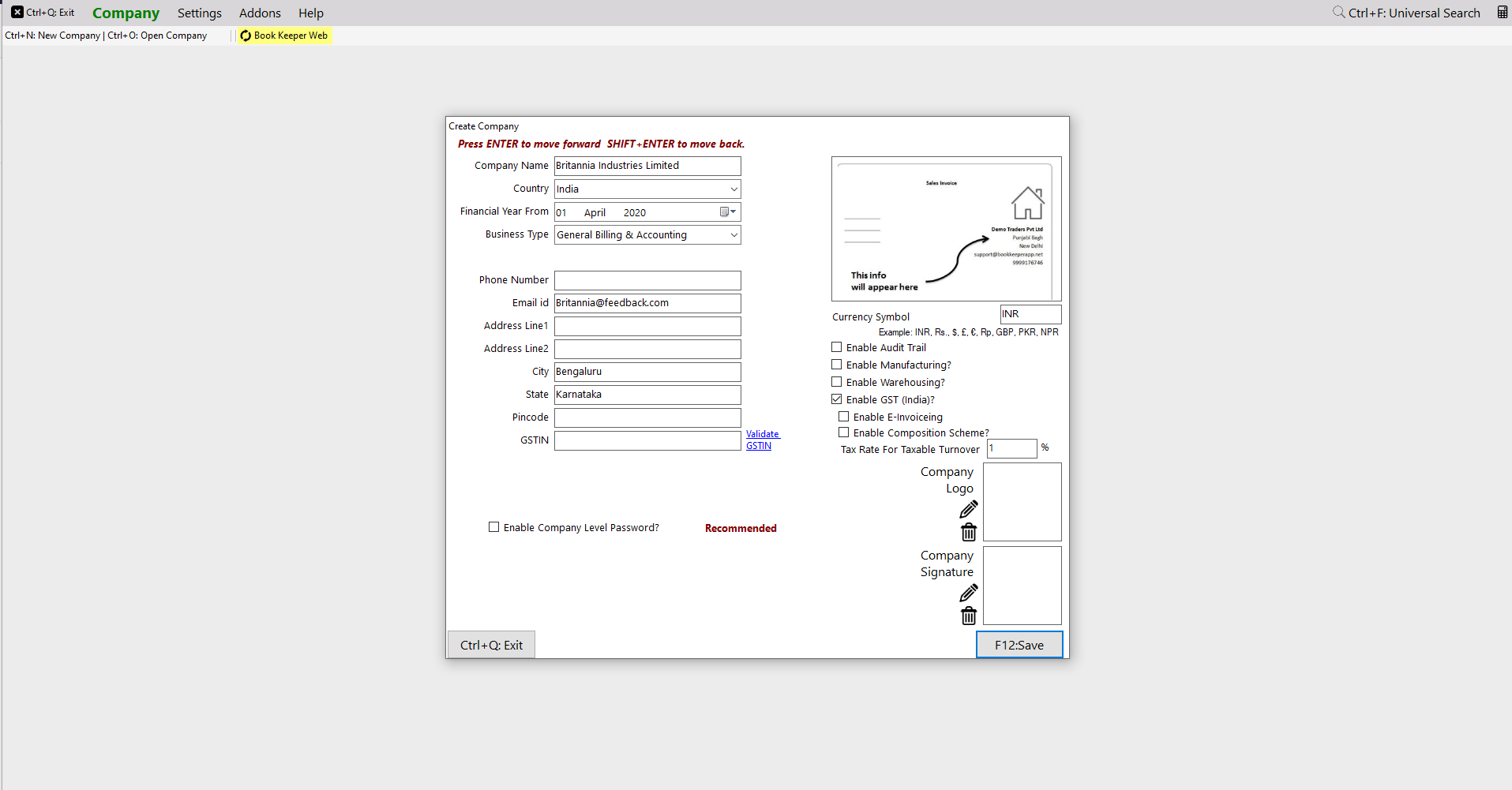Image resolution: width=1512 pixels, height=790 pixels.
Task: Enable Audit Trail checkbox
Action: tap(837, 347)
